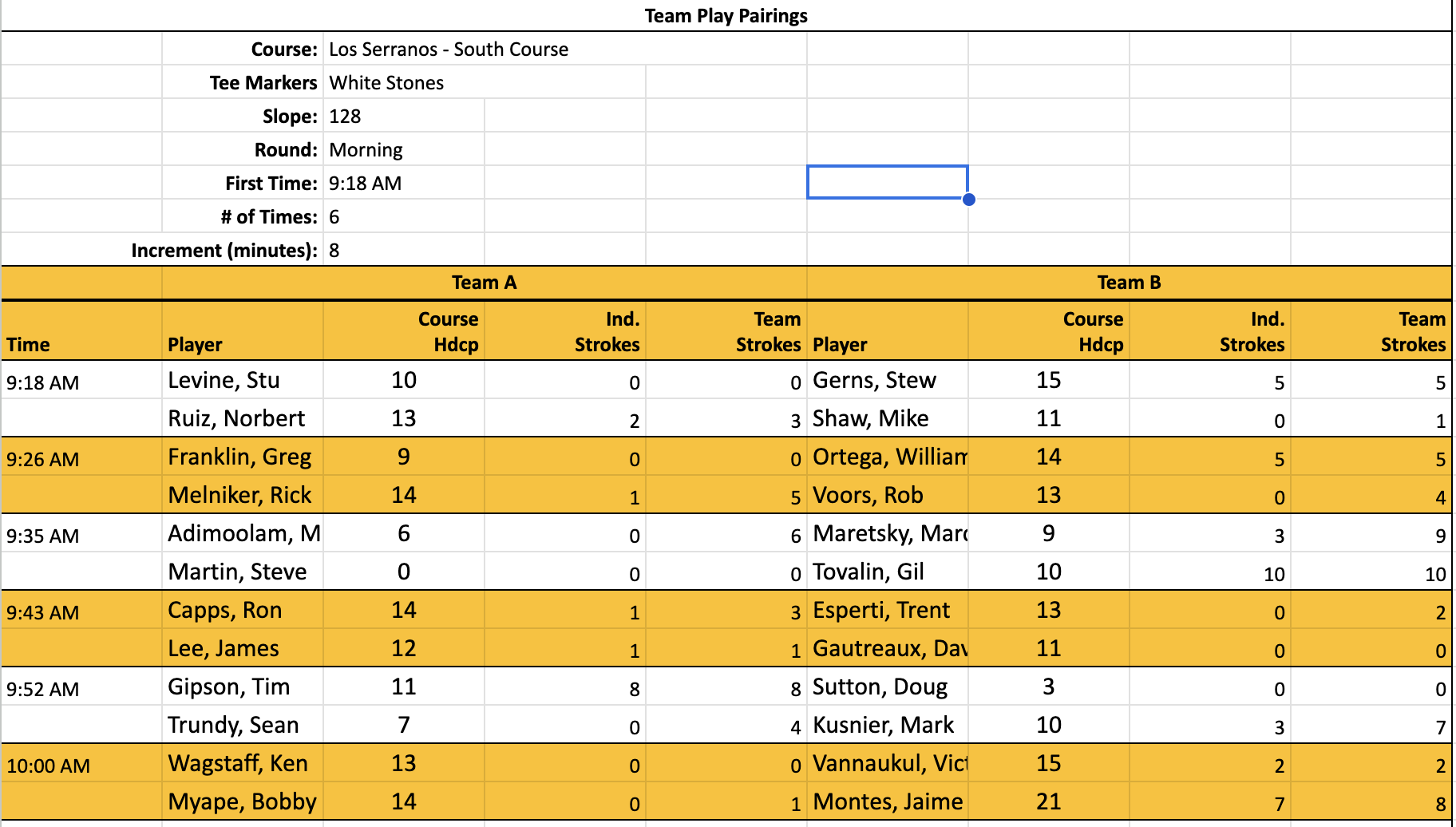Click the Slope value cell showing 128

(x=345, y=117)
